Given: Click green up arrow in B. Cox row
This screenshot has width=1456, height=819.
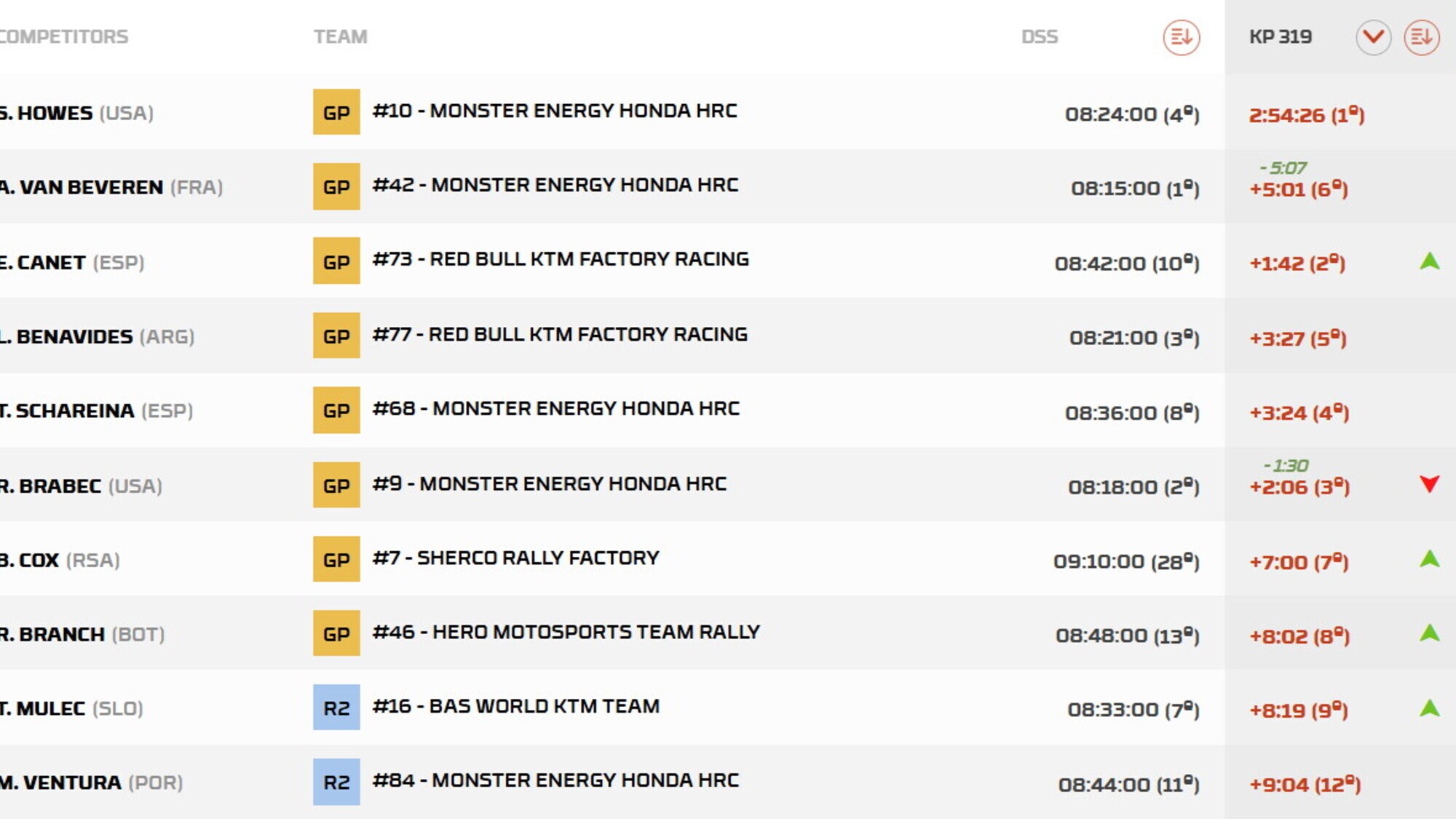Looking at the screenshot, I should pos(1429,559).
